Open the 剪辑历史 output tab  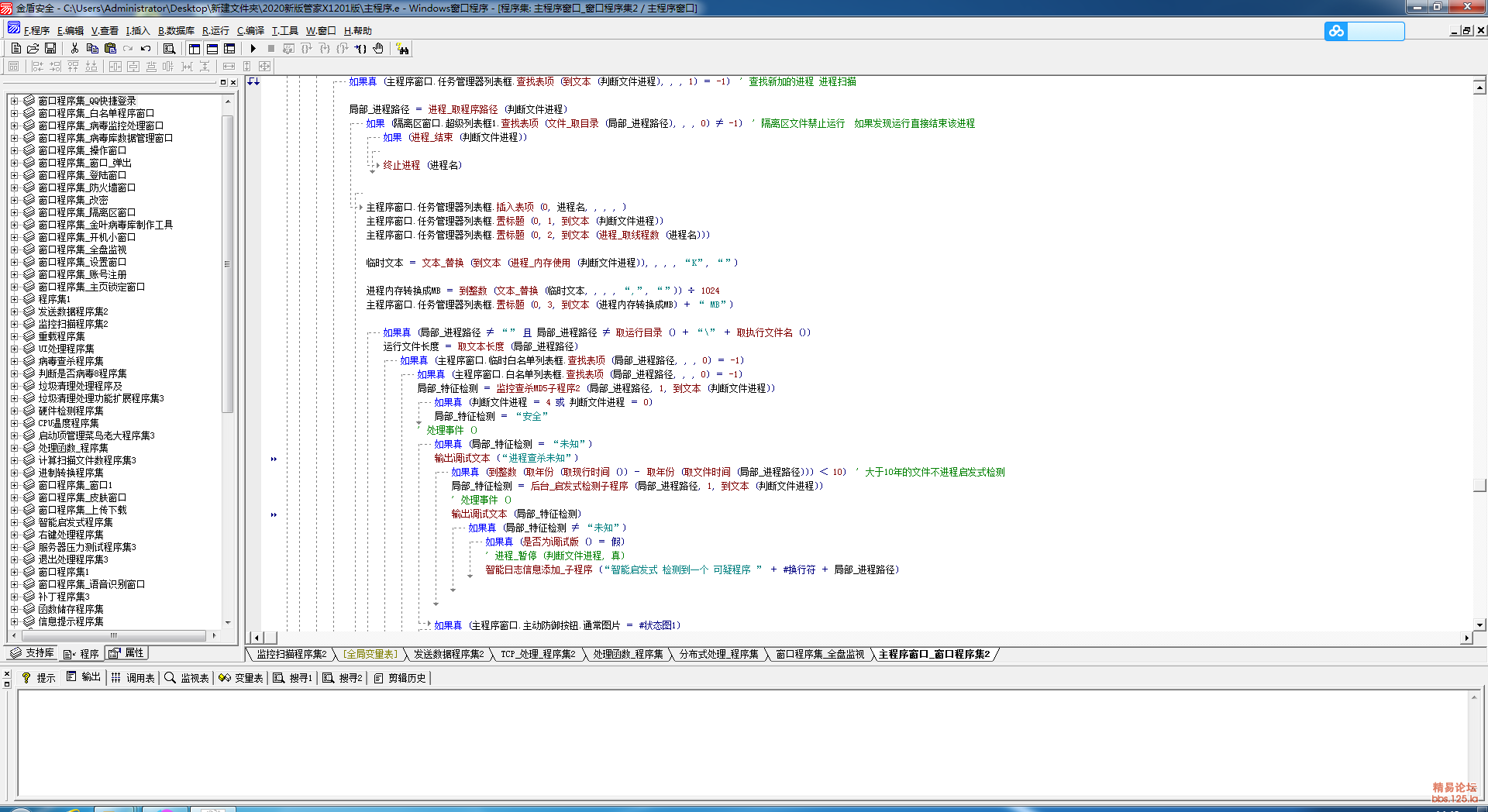tap(400, 678)
